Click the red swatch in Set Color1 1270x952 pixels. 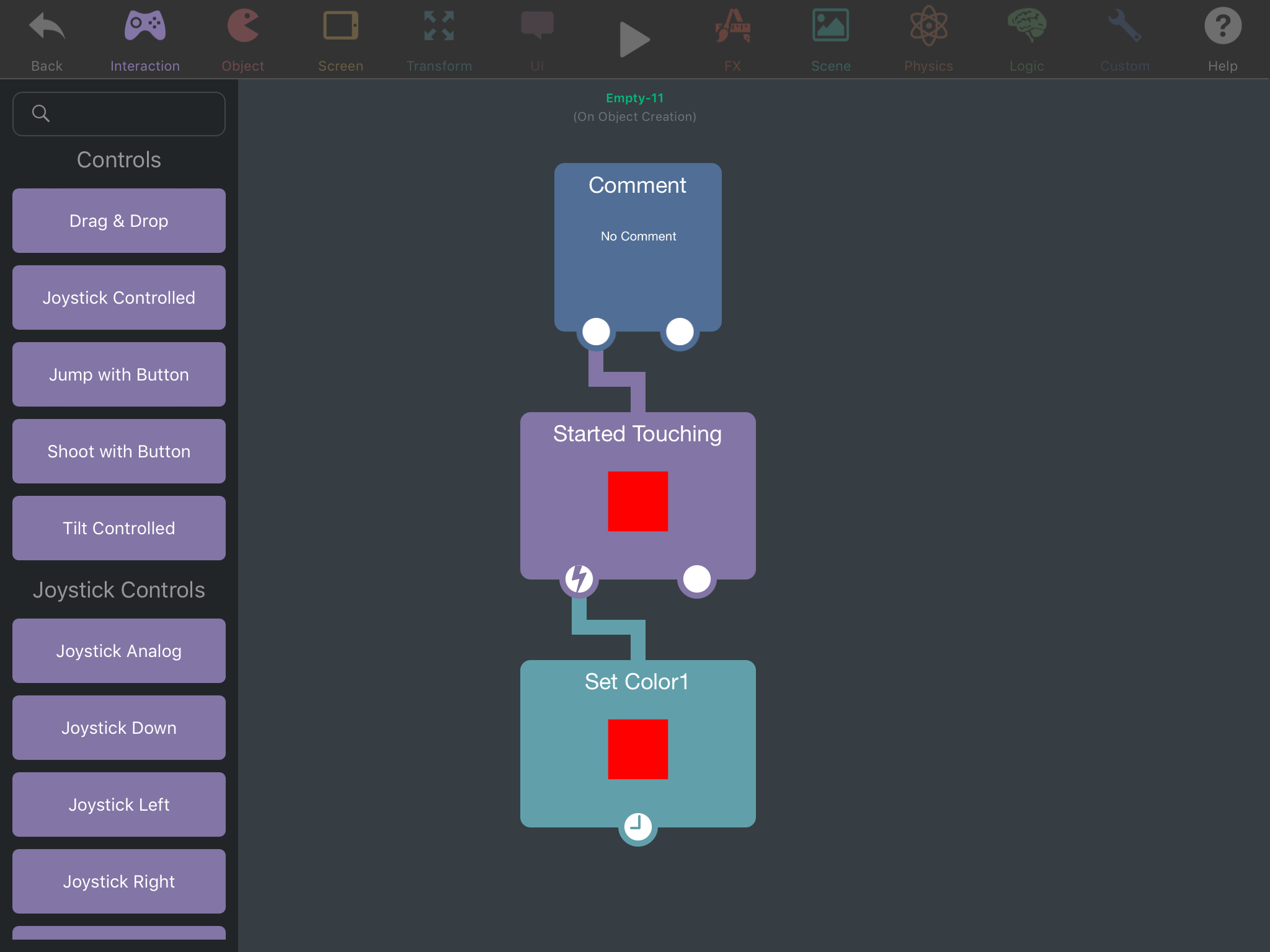click(x=637, y=749)
